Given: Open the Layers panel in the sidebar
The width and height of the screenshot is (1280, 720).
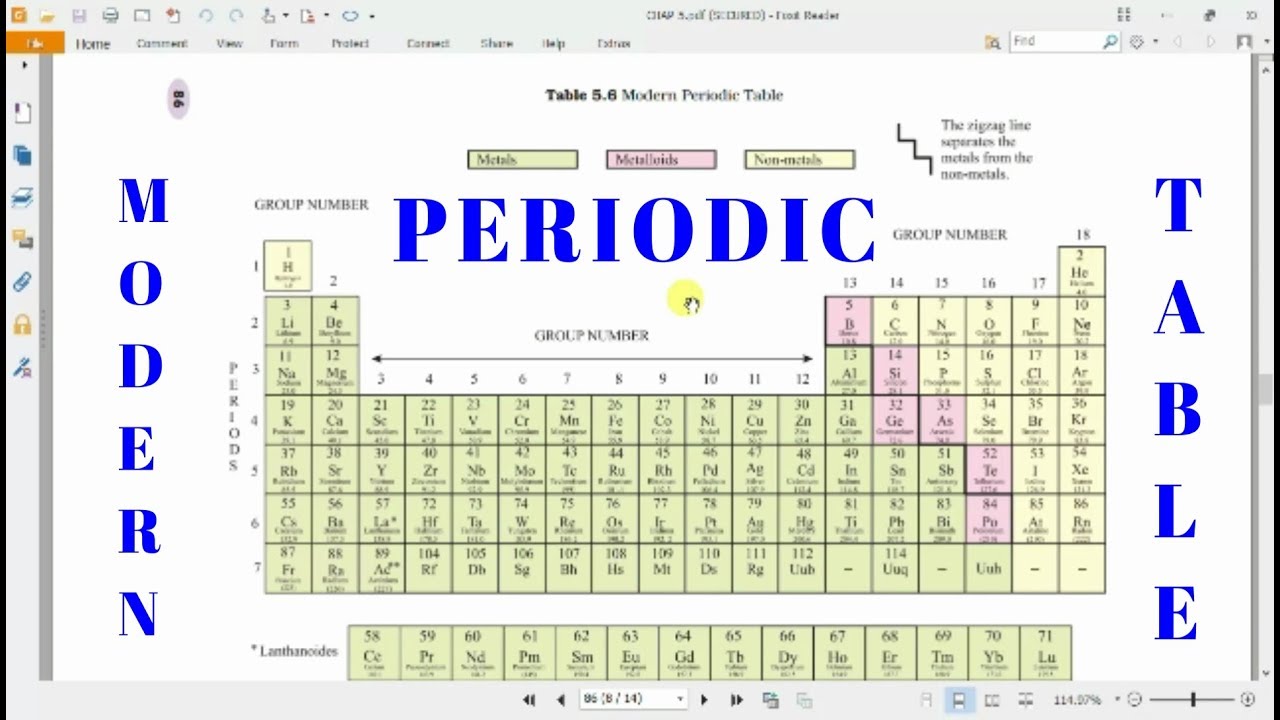Looking at the screenshot, I should 22,197.
